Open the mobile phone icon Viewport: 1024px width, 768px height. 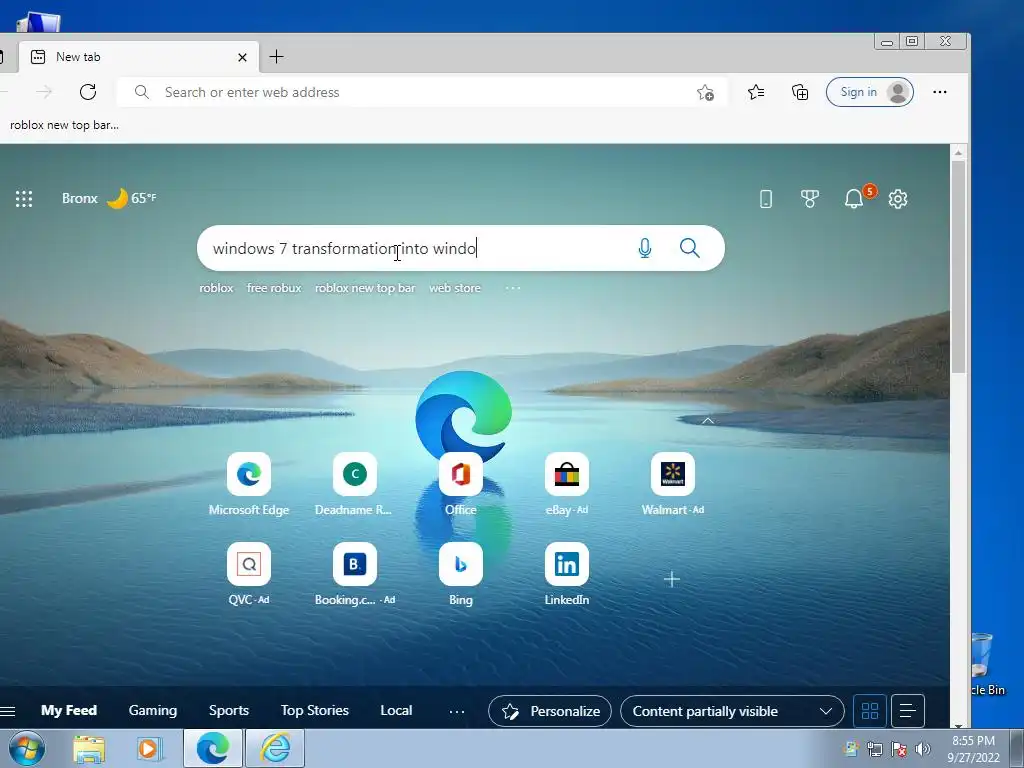(x=766, y=199)
